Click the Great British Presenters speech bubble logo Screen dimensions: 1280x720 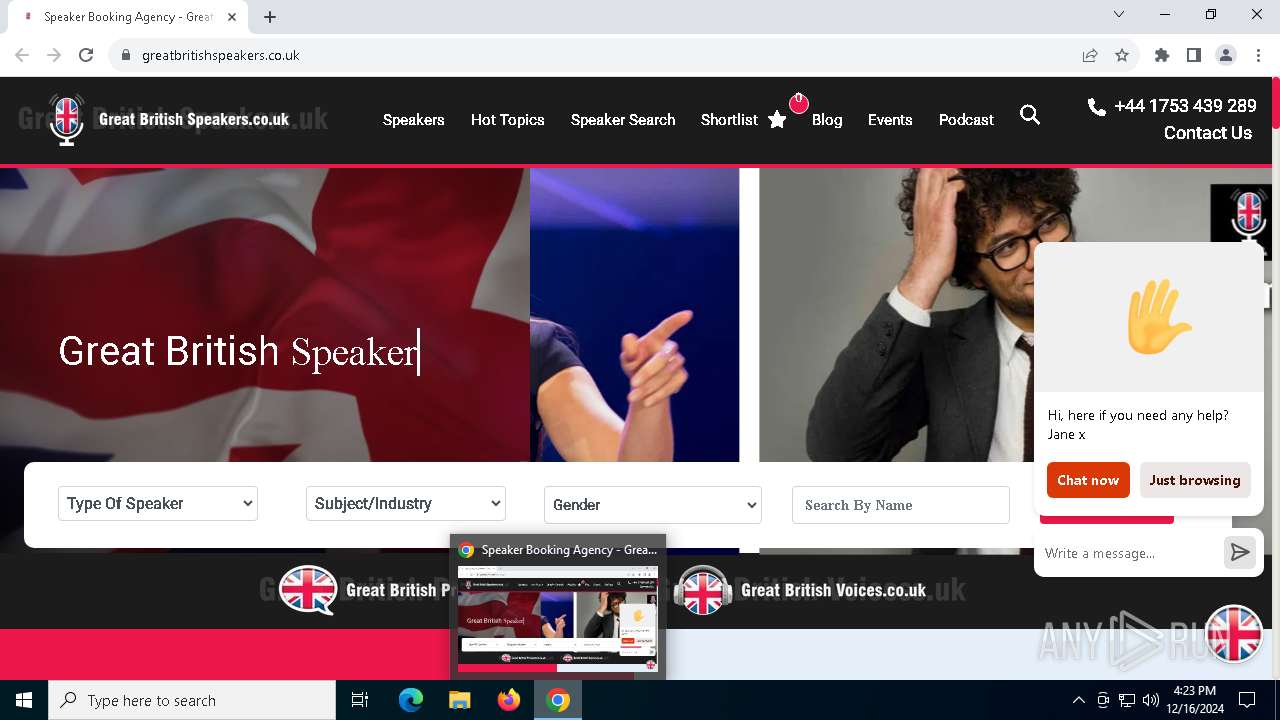[308, 590]
